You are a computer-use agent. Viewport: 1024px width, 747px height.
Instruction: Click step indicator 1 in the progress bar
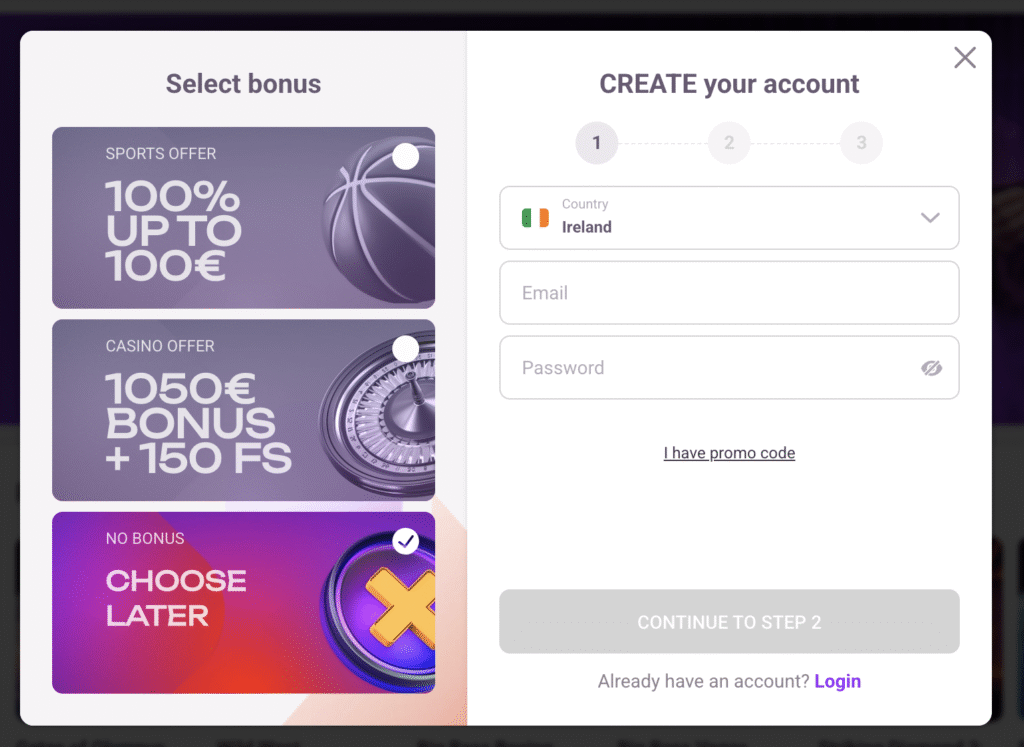click(597, 143)
